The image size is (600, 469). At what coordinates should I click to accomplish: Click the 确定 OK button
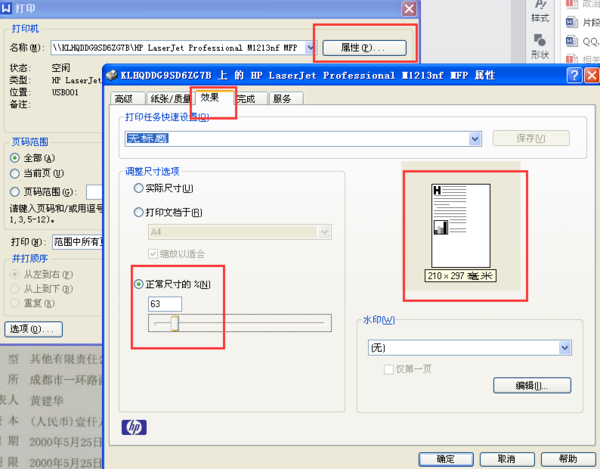tap(446, 459)
